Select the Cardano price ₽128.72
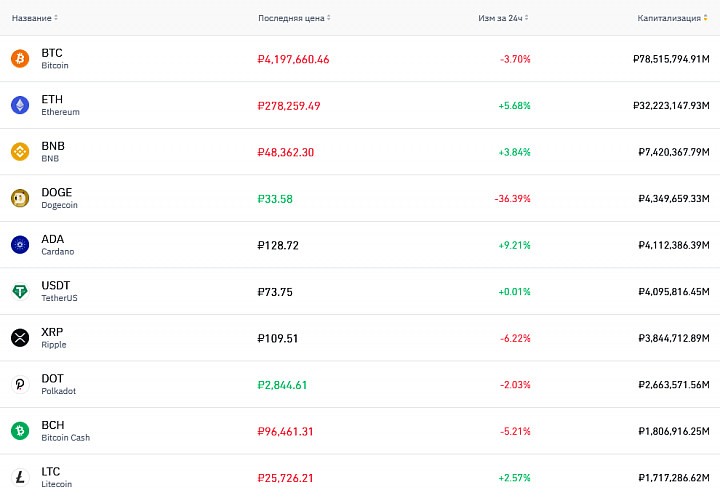Viewport: 720px width, 498px height. (278, 246)
